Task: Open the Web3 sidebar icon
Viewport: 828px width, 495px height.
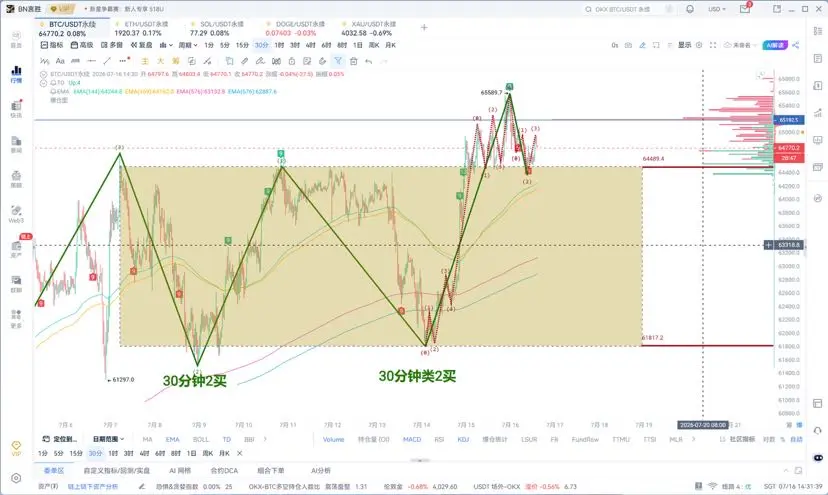Action: click(x=16, y=214)
